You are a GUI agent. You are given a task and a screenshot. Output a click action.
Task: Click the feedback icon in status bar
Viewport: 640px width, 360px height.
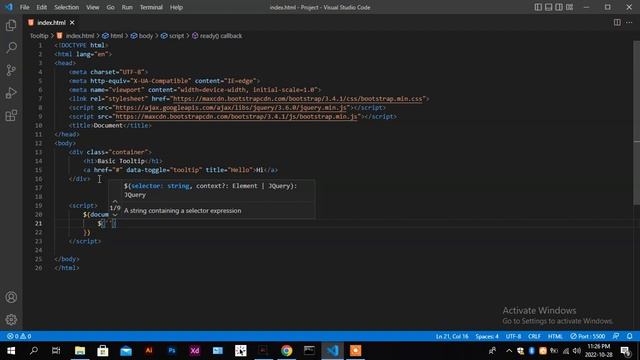616,336
